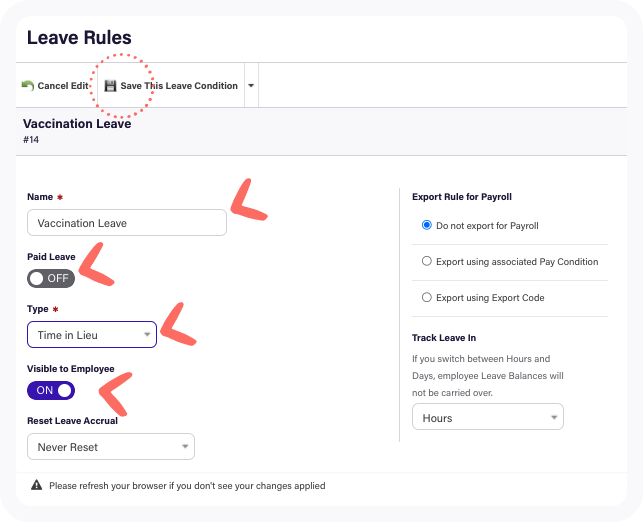
Task: Click the Cancel Edit button
Action: point(55,86)
